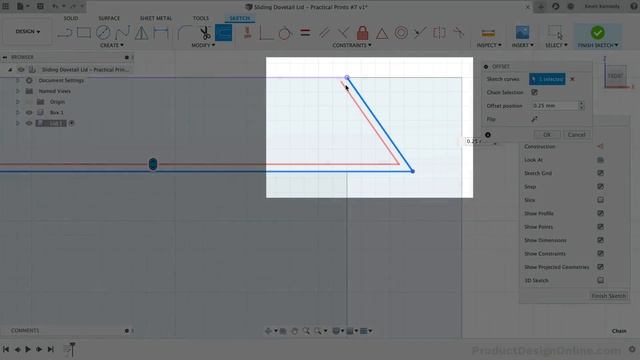Apply the Concentric constraint
The height and width of the screenshot is (360, 640).
point(401,33)
